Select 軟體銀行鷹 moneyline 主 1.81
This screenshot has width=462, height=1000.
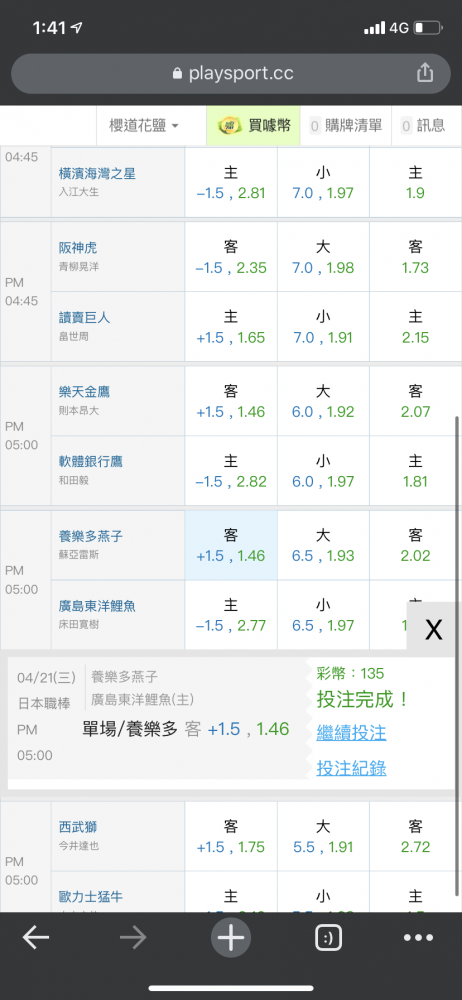pyautogui.click(x=415, y=471)
